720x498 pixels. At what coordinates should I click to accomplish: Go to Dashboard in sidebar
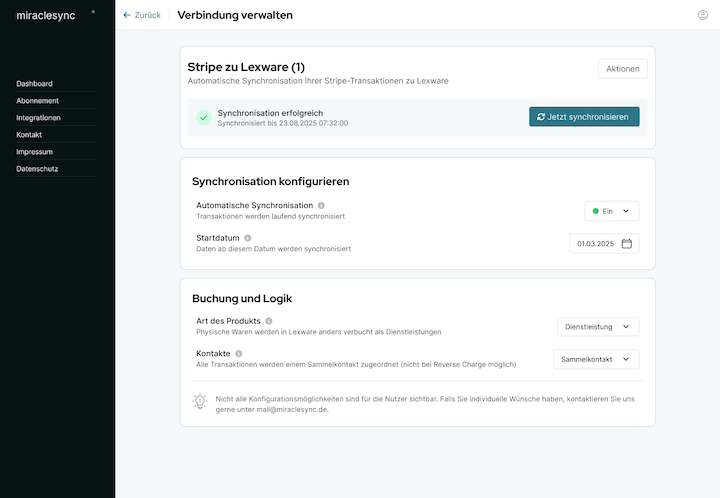(35, 84)
